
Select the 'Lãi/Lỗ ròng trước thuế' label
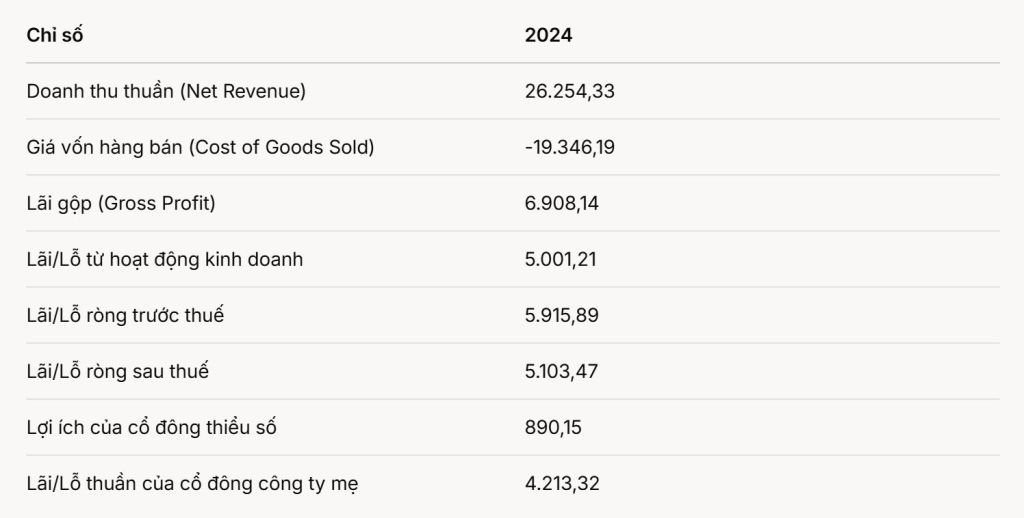pos(125,316)
